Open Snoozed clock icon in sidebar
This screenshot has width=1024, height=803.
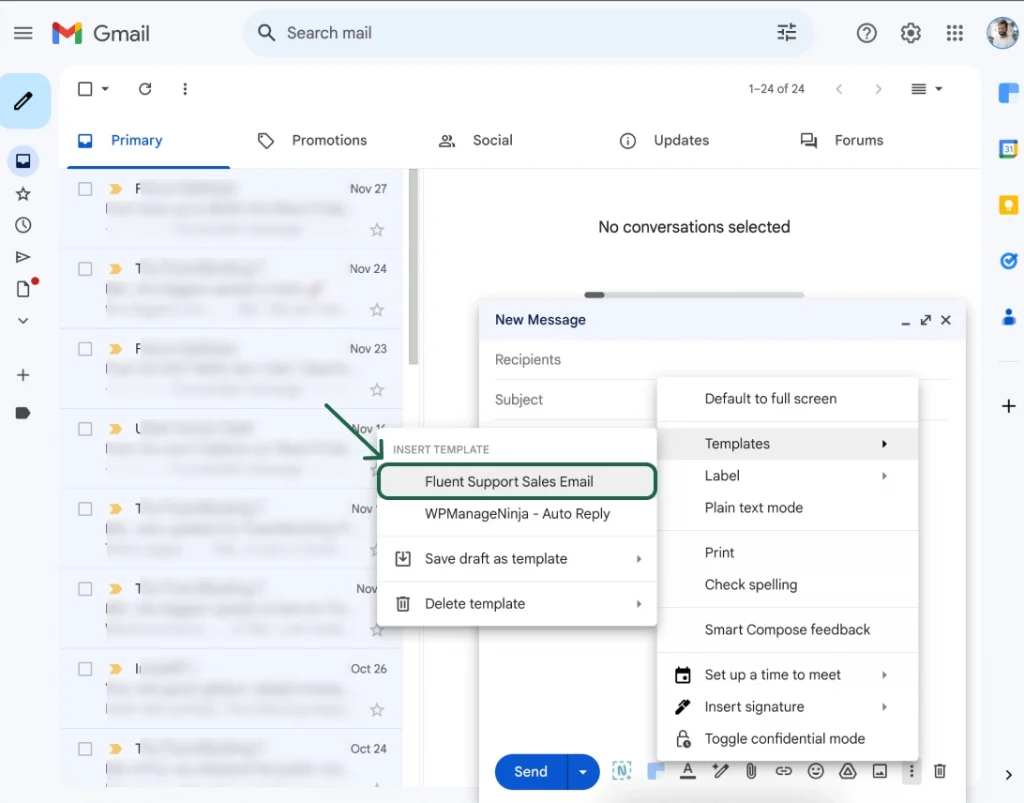[23, 225]
